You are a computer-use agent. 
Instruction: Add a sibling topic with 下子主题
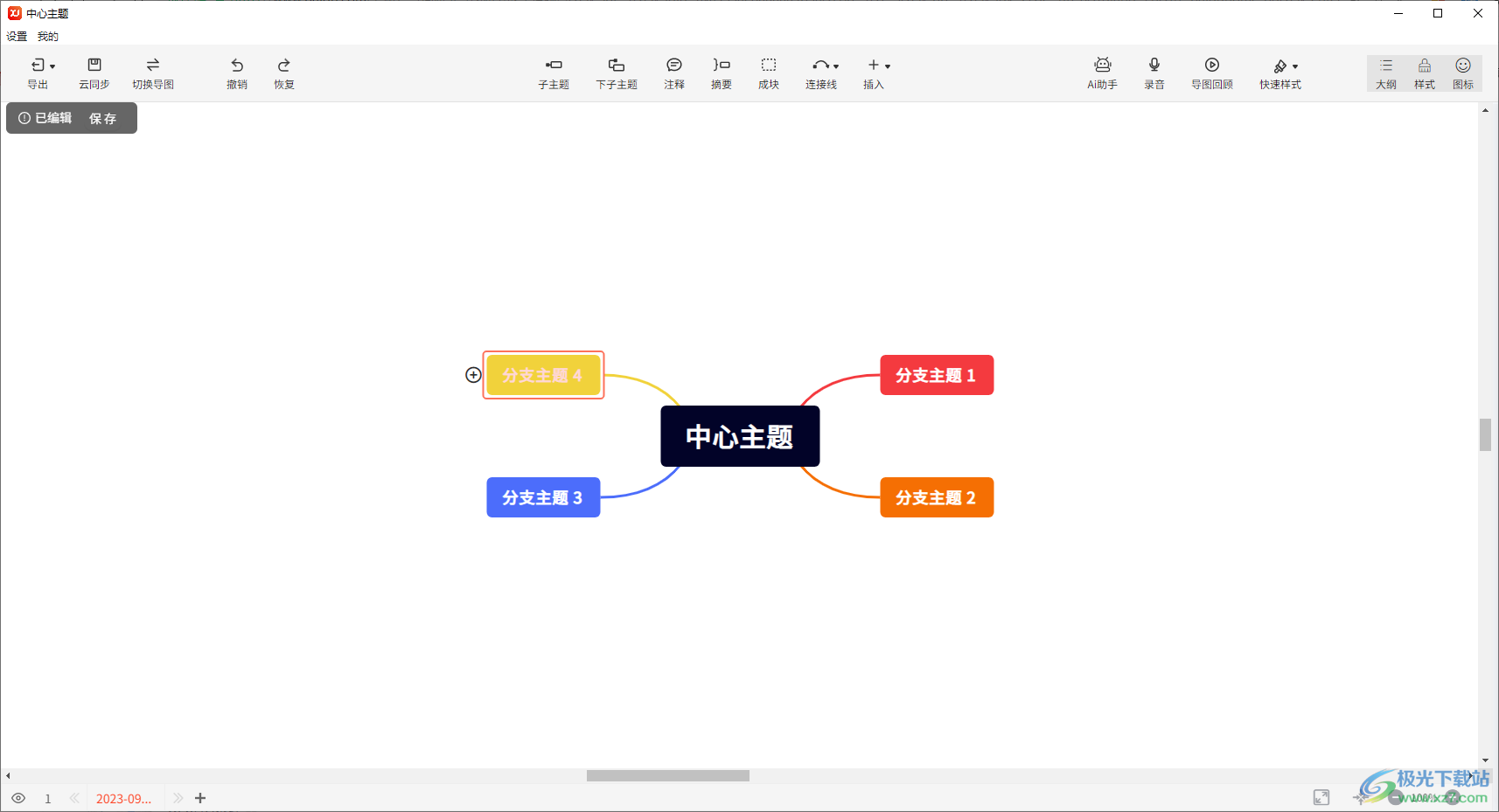tap(617, 73)
